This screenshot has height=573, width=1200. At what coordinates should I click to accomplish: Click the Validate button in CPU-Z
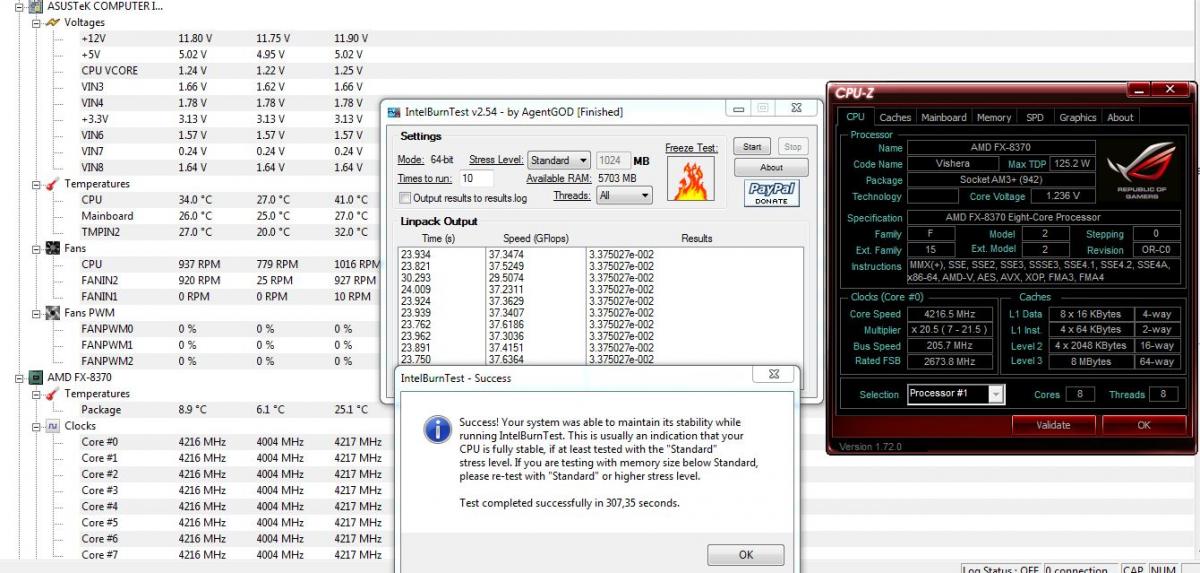pyautogui.click(x=1054, y=424)
